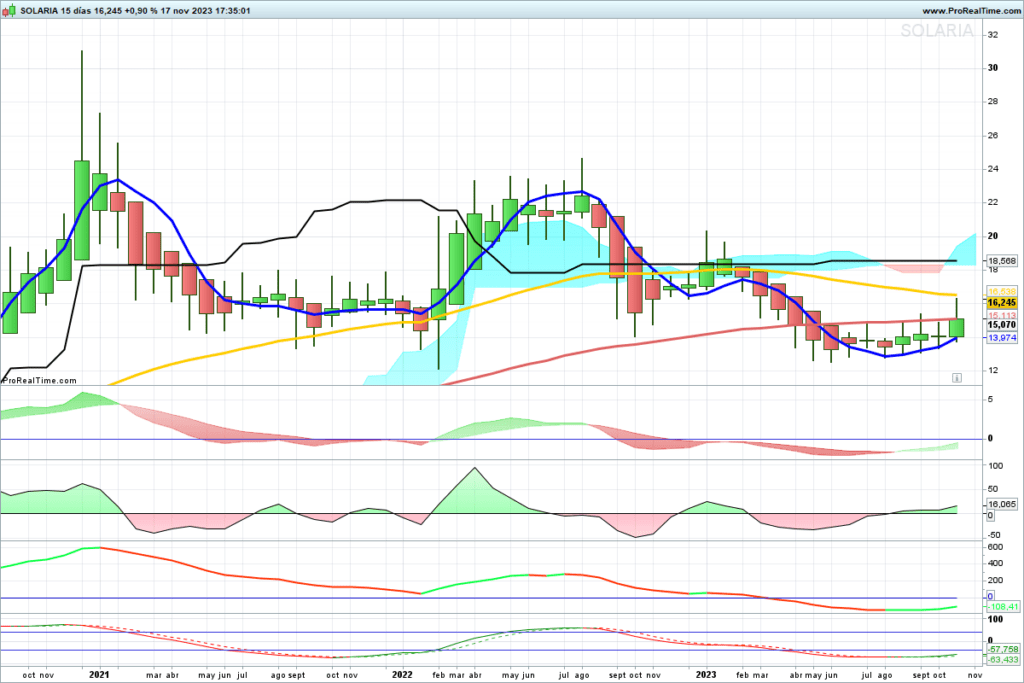
Task: Select the yellow 16,245 current price label
Action: pos(1001,302)
